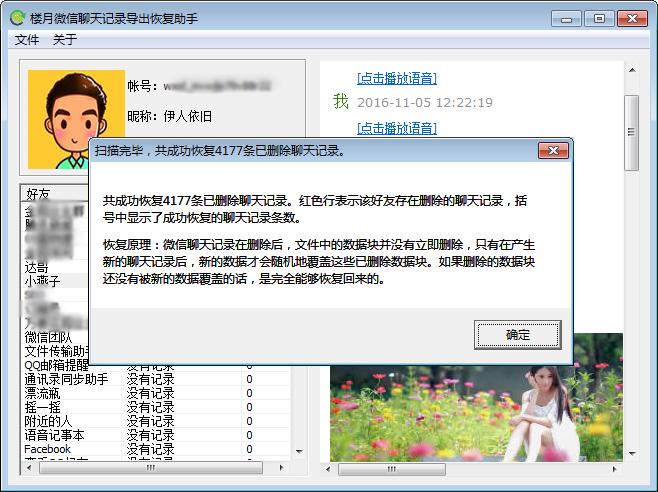This screenshot has width=658, height=492.
Task: Select the 通讯录同步助手 row
Action: point(155,379)
